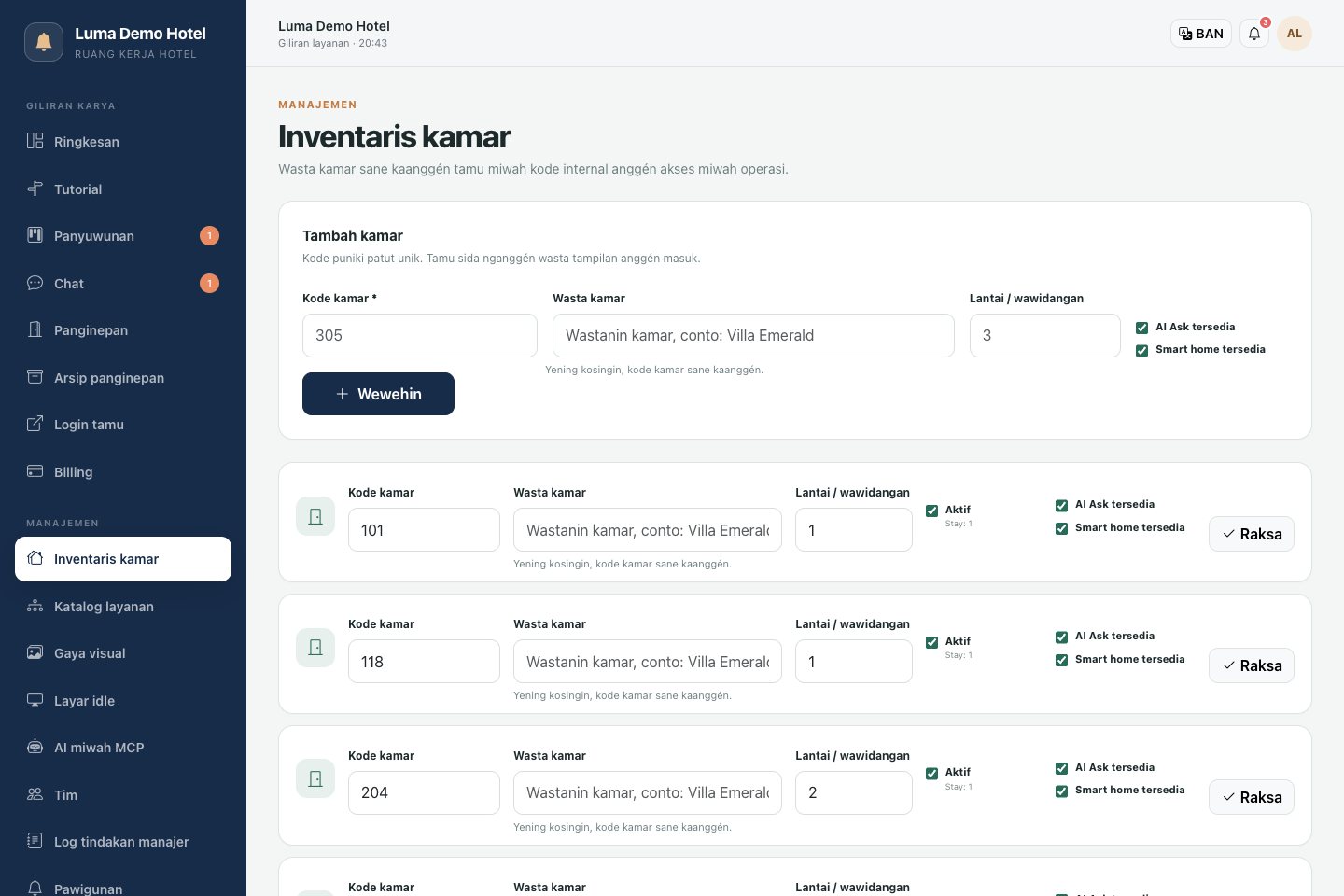The width and height of the screenshot is (1344, 896).
Task: Click the Login tamu external-link icon
Action: 35,424
